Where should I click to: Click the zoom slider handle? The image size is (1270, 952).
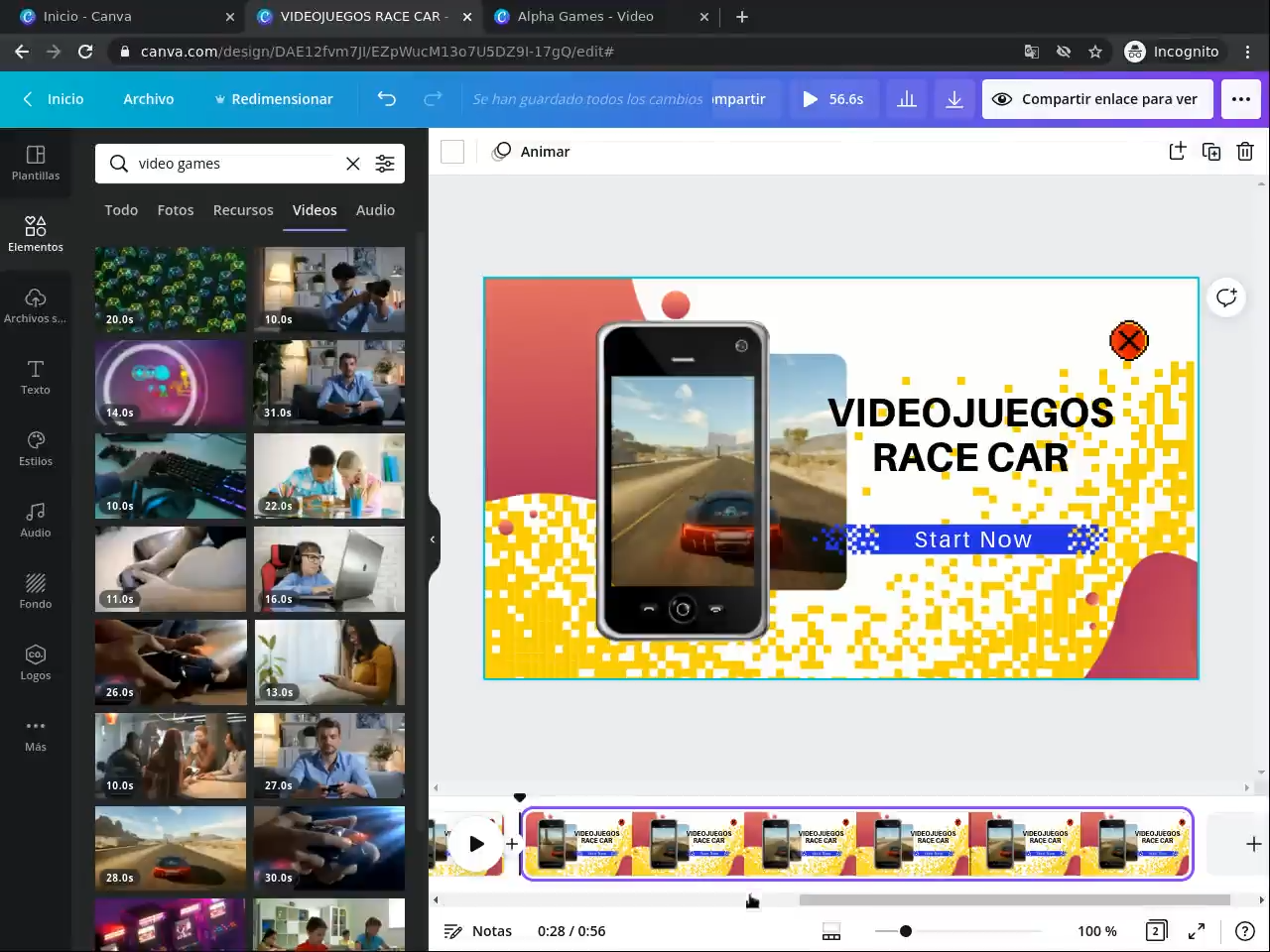point(906,931)
